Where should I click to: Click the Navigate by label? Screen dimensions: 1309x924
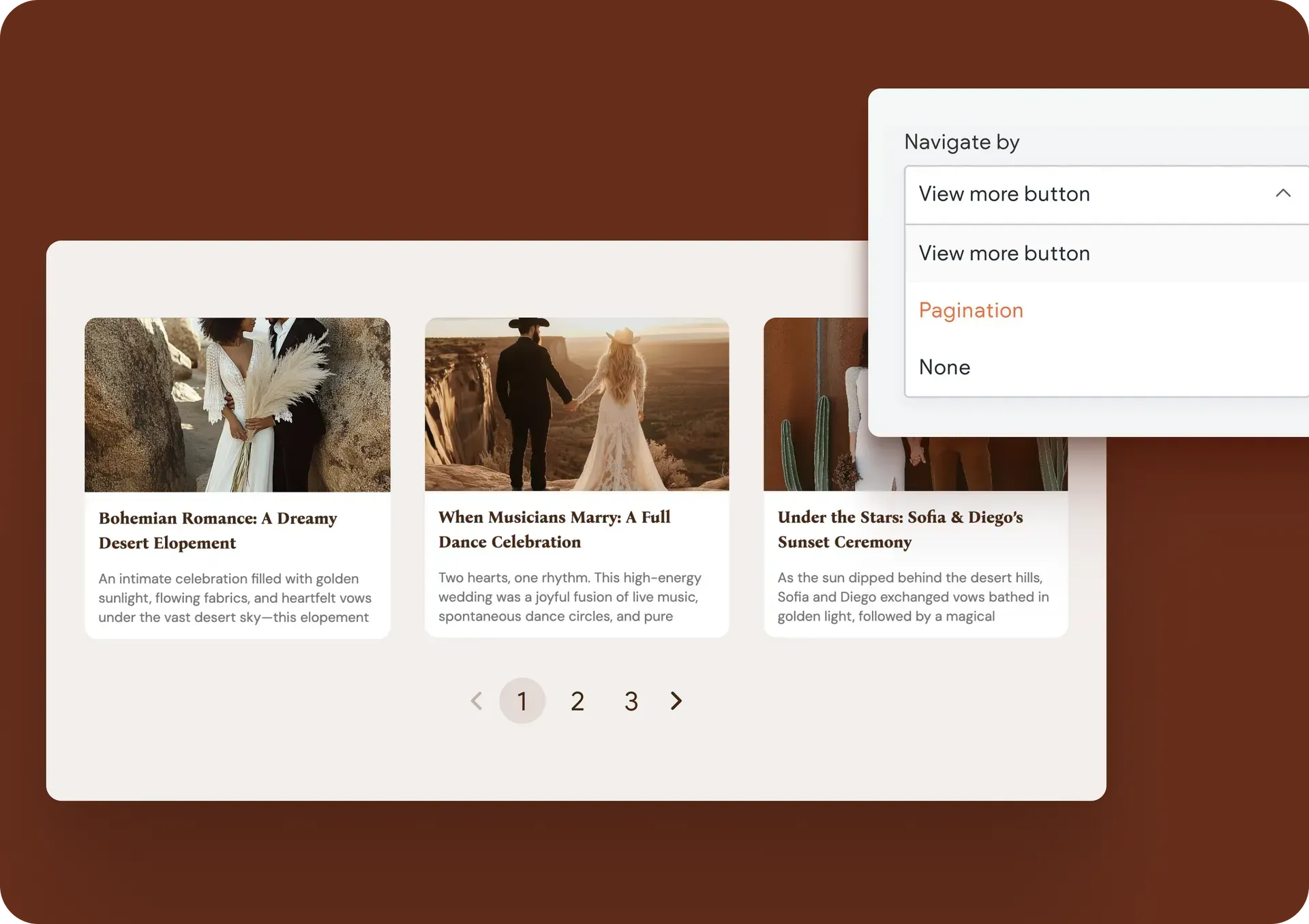click(x=961, y=142)
